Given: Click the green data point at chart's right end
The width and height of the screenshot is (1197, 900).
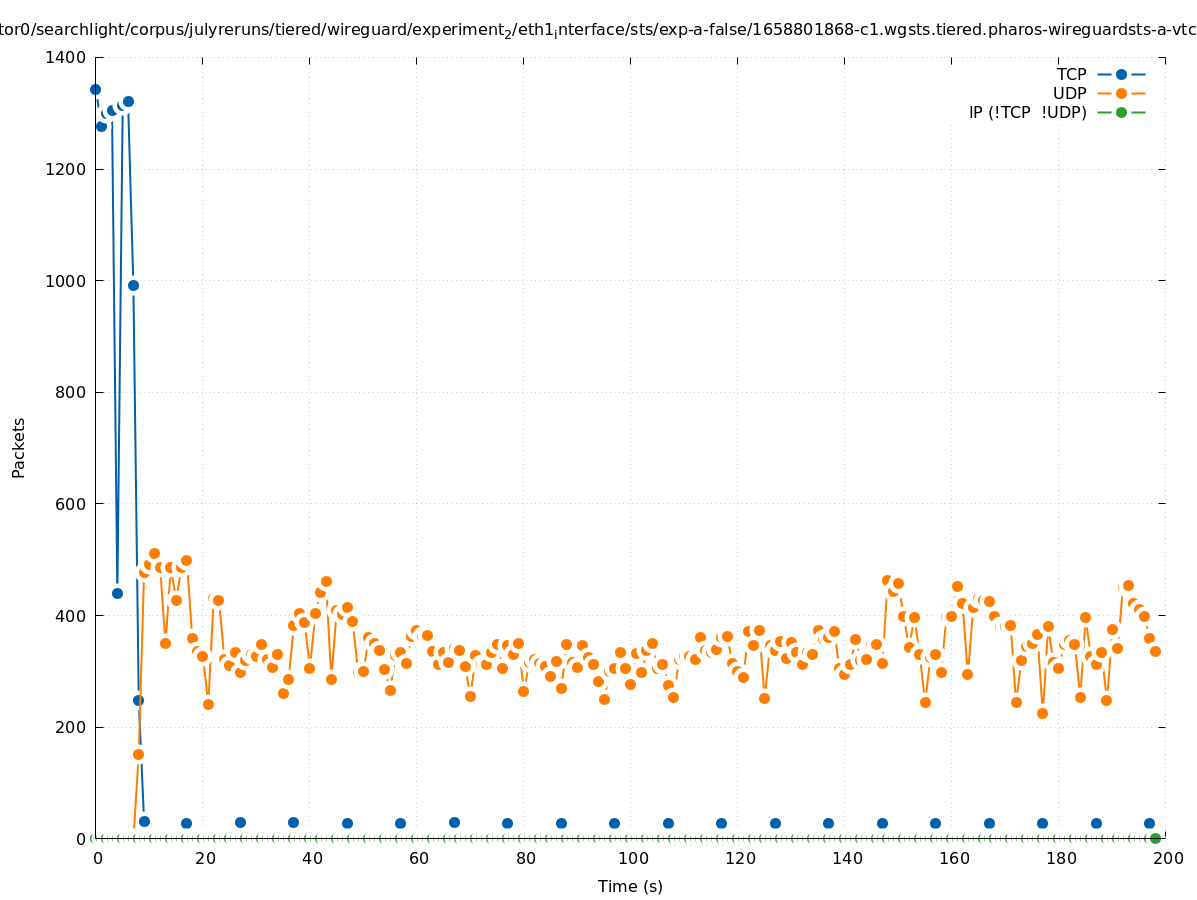Looking at the screenshot, I should [1155, 838].
